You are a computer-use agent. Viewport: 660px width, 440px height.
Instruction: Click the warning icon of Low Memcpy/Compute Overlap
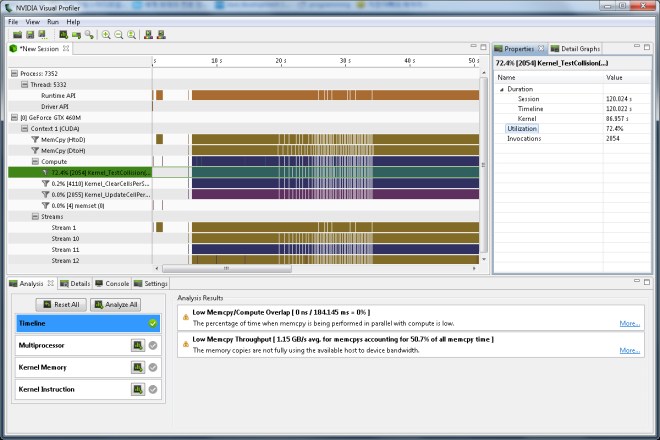(186, 317)
